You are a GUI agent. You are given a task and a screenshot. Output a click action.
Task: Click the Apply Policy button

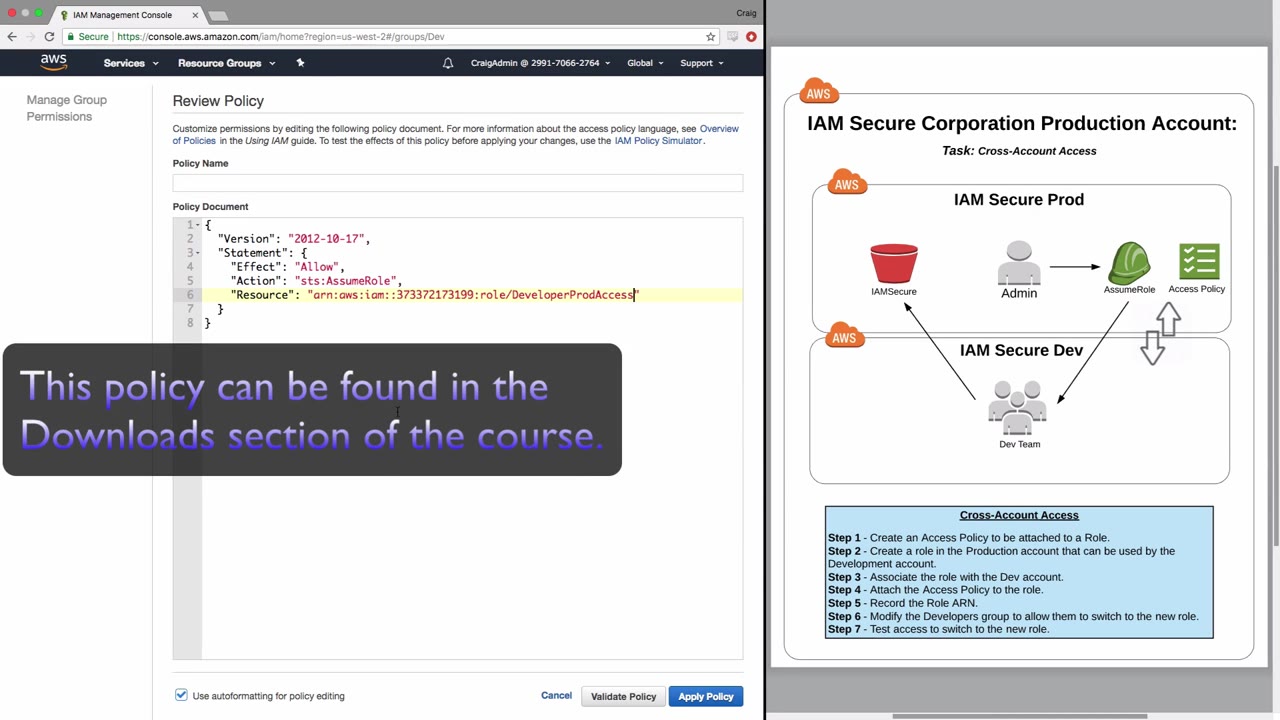pyautogui.click(x=706, y=696)
